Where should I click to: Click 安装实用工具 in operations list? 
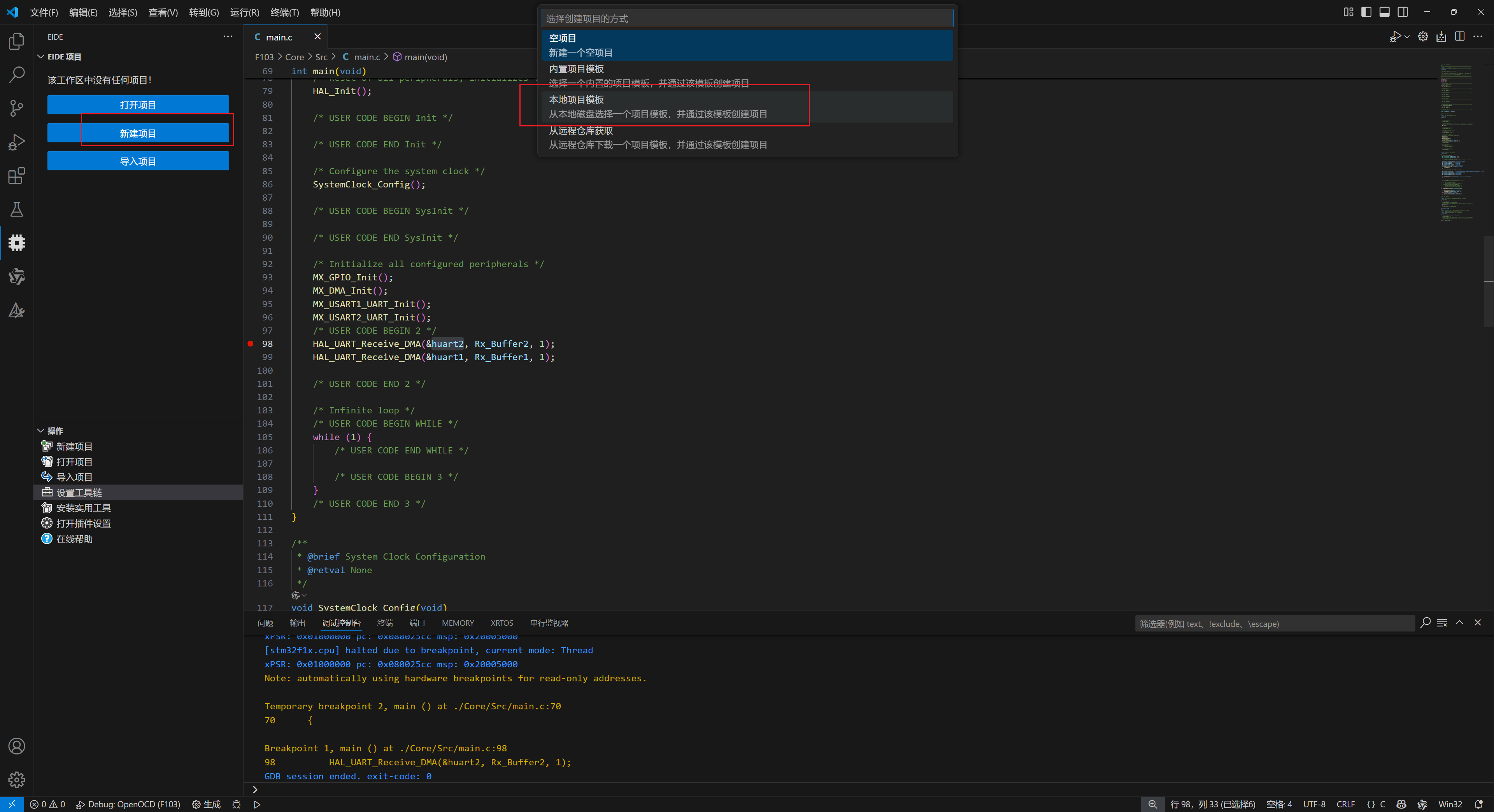138,508
